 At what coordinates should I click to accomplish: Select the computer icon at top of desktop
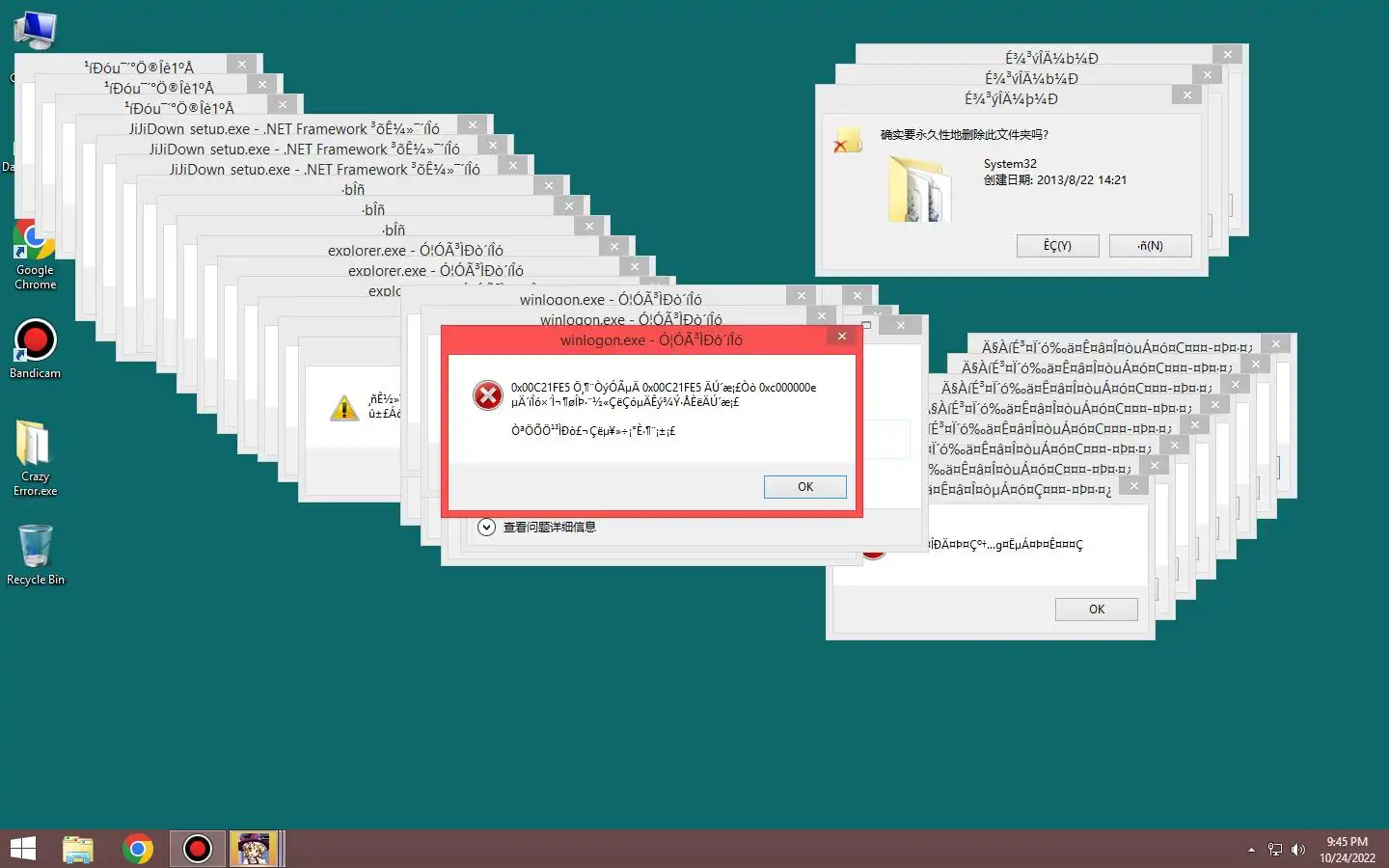tap(36, 31)
